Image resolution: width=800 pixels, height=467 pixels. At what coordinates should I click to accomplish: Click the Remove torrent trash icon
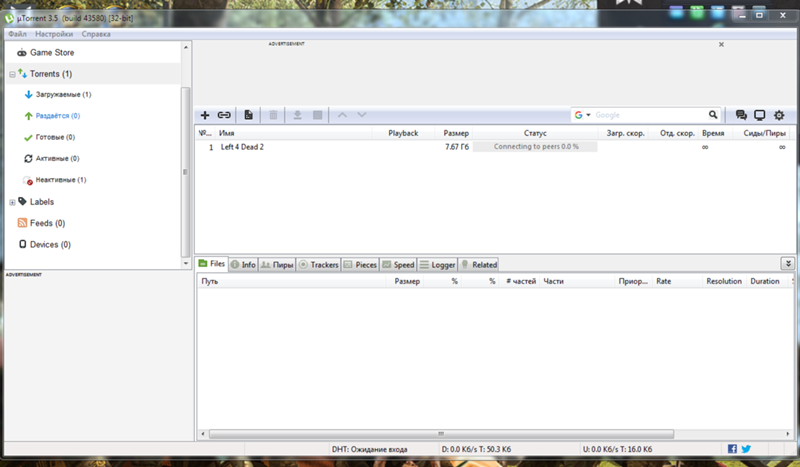tap(273, 115)
